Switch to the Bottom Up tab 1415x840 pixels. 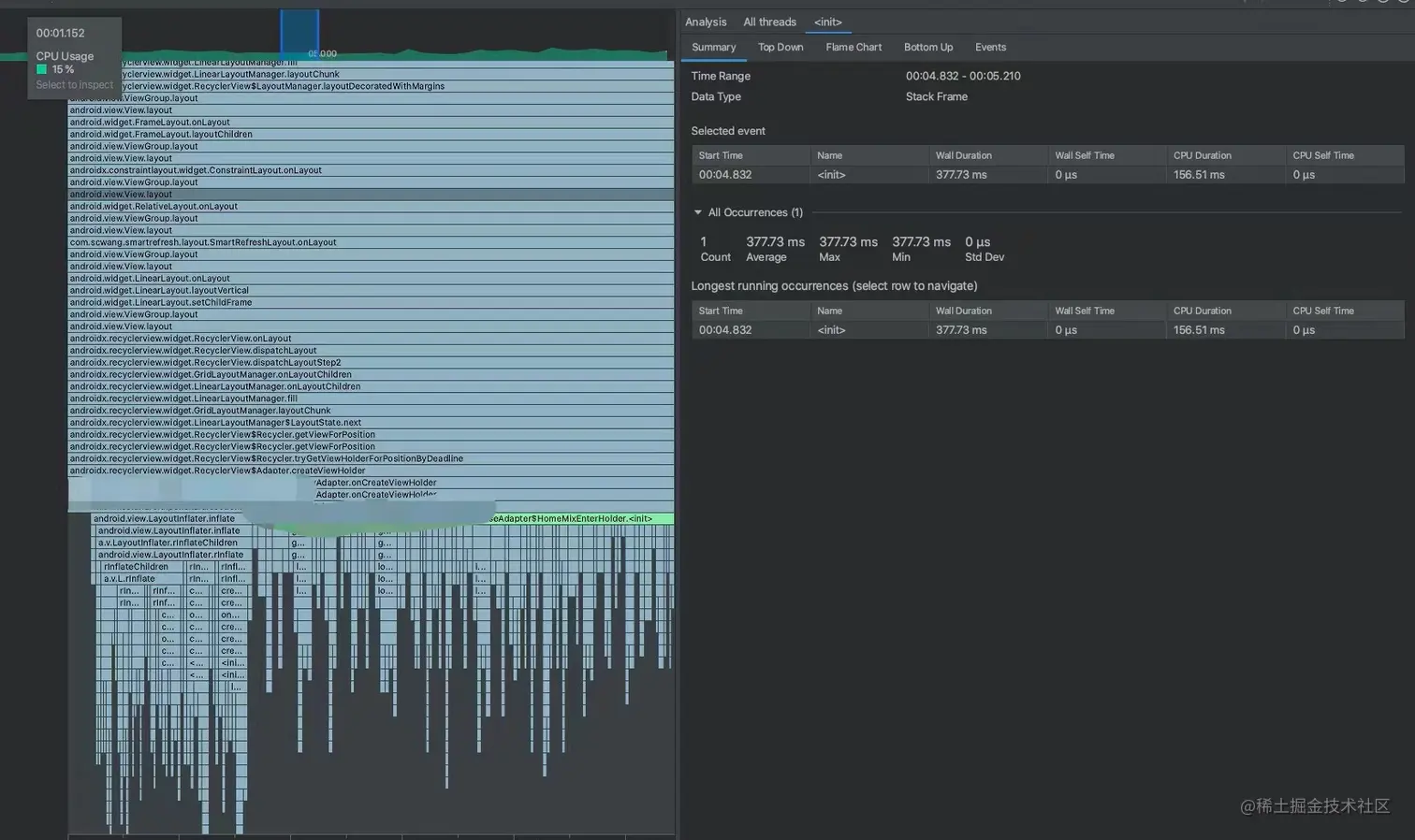[x=928, y=47]
